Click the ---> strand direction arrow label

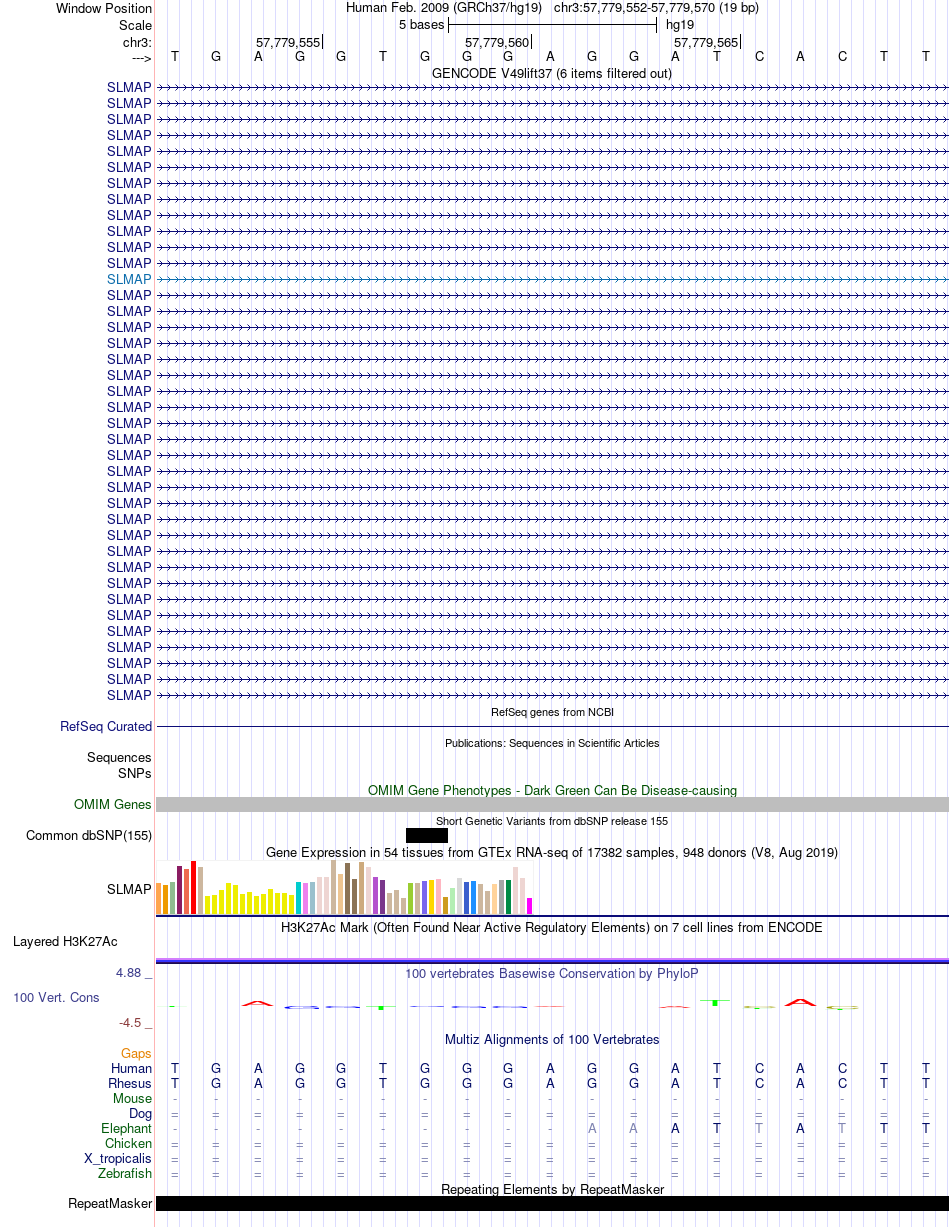pyautogui.click(x=141, y=58)
